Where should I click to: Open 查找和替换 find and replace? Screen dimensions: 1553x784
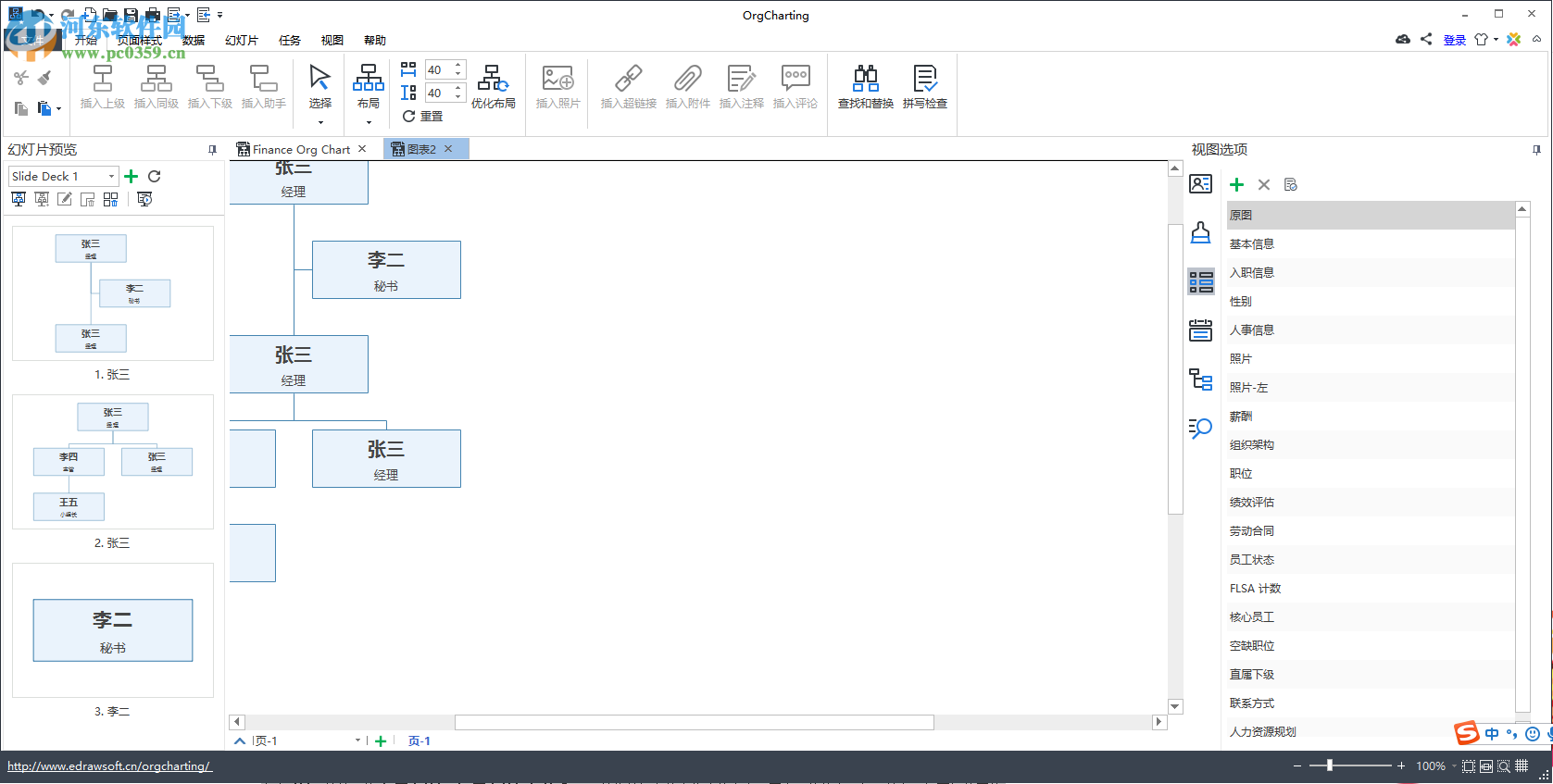point(866,87)
